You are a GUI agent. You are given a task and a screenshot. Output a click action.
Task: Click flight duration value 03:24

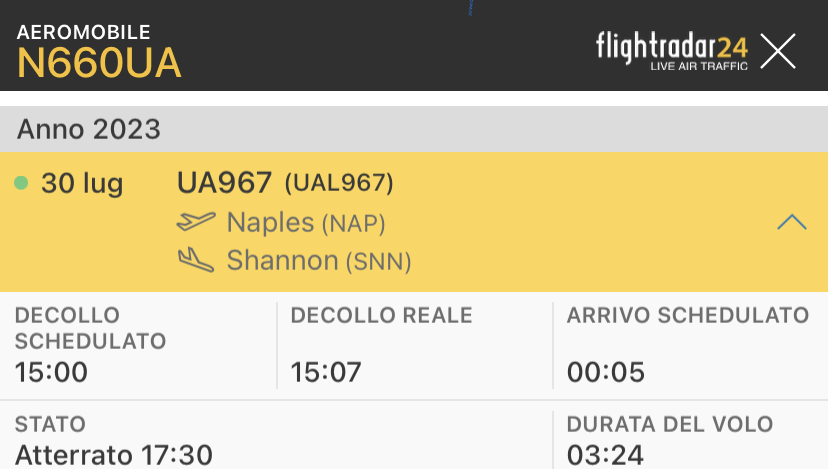pos(605,455)
